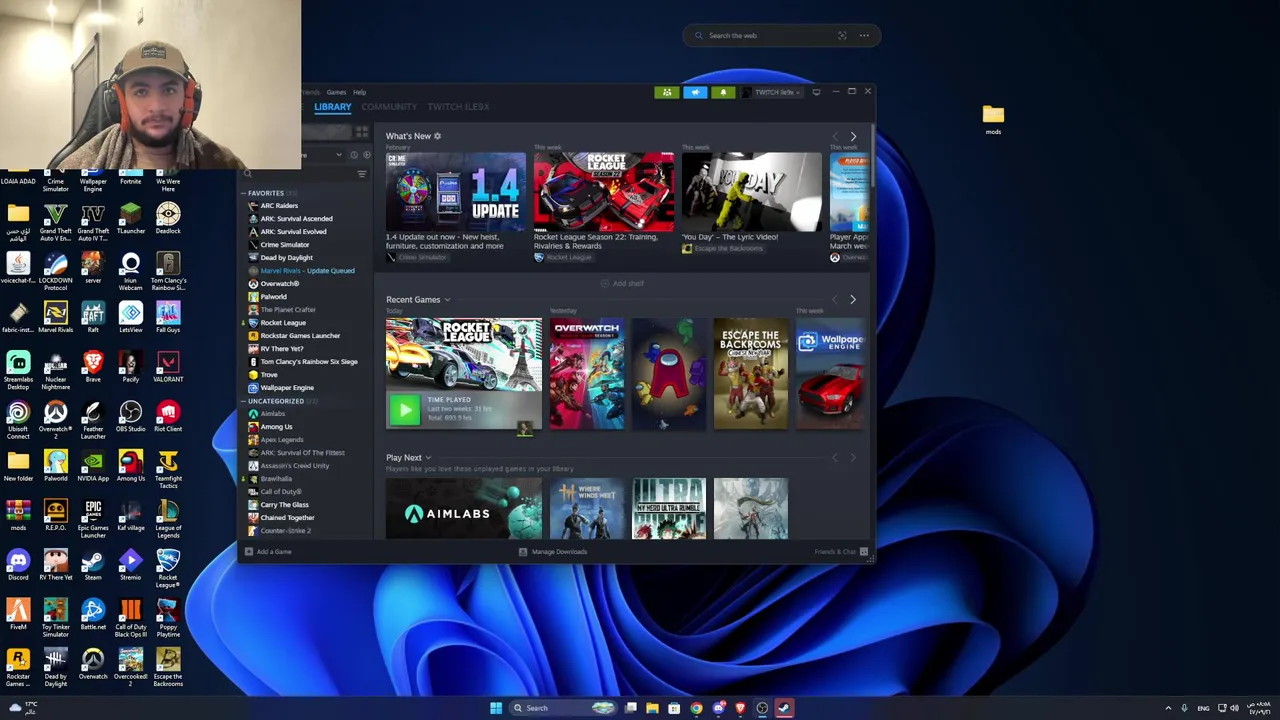Select the mods folder on desktop
Image resolution: width=1280 pixels, height=720 pixels.
pos(993,119)
